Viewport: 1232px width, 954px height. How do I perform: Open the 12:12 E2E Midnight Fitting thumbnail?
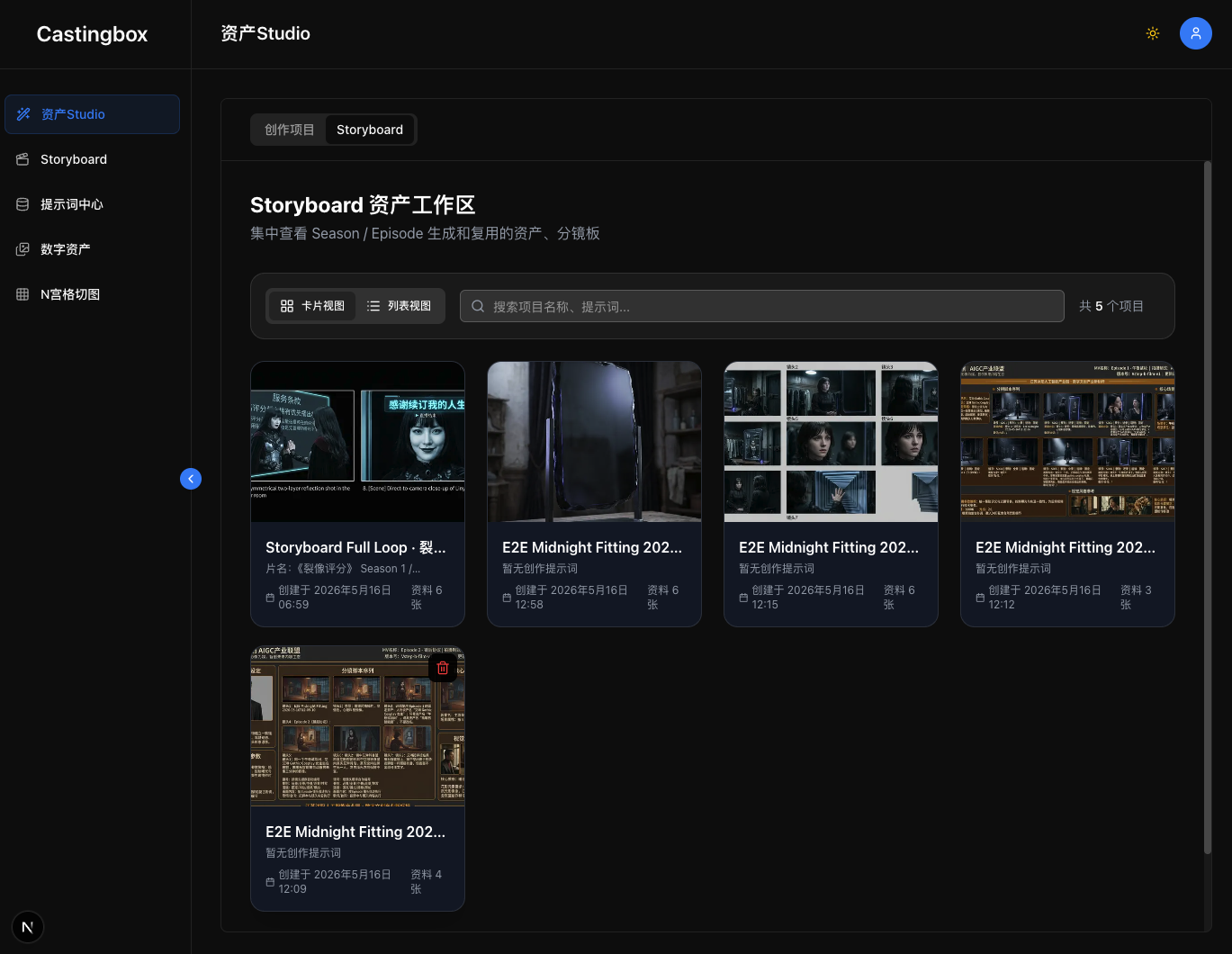click(x=1067, y=442)
